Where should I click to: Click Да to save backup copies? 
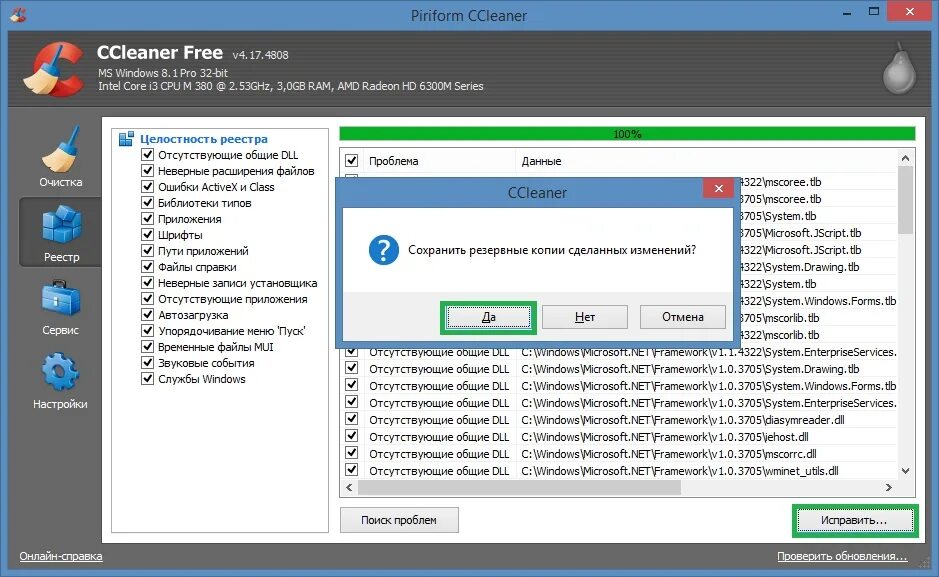[489, 317]
